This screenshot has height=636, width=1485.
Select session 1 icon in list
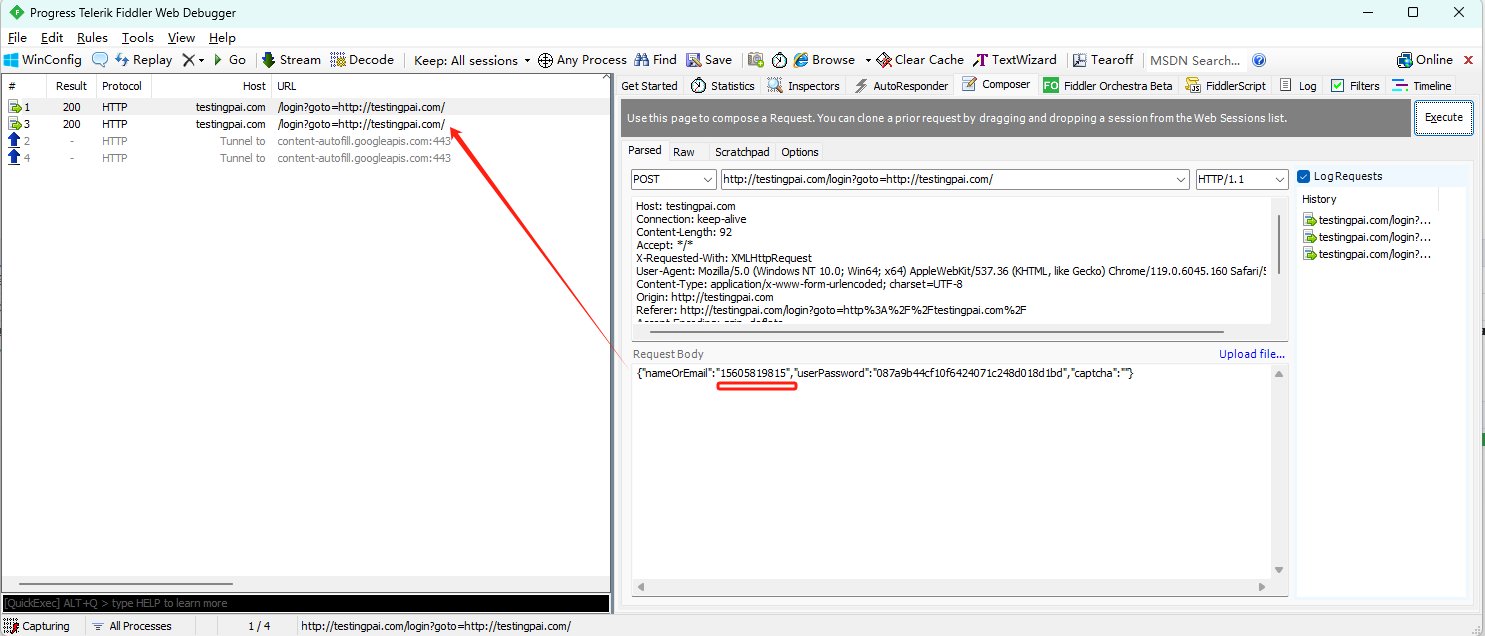[15, 107]
